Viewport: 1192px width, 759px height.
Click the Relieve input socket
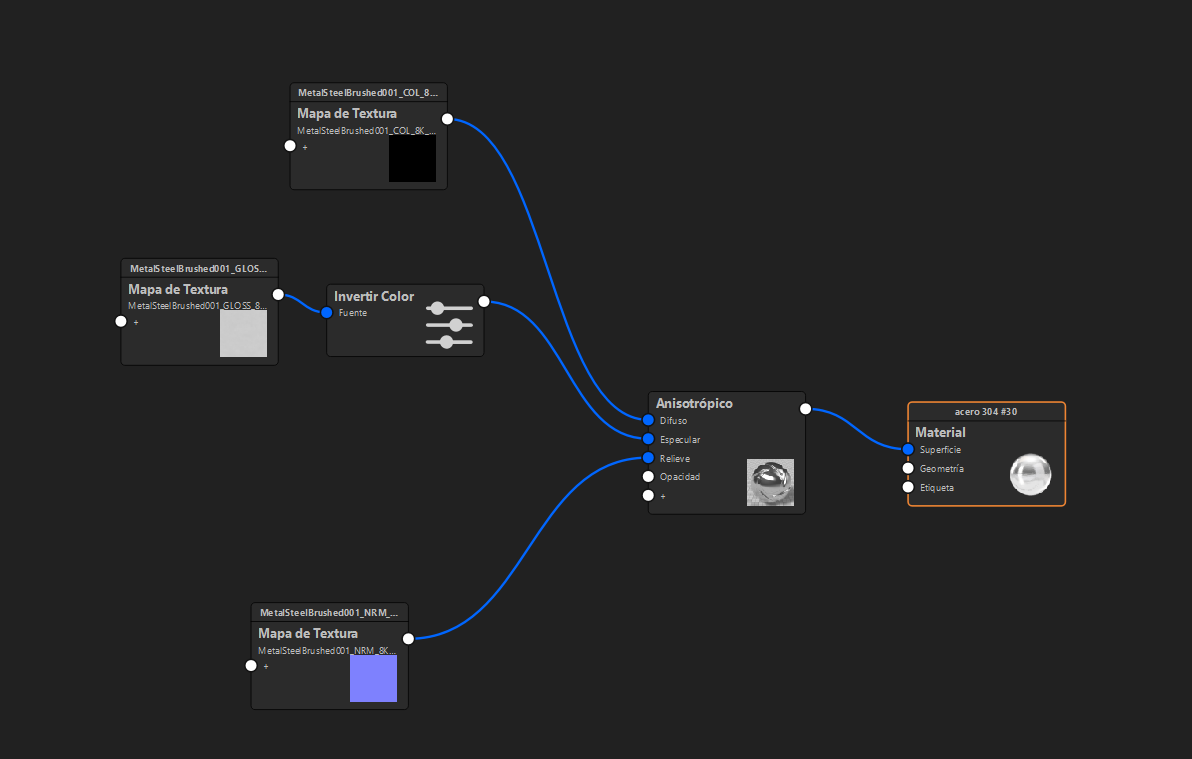pos(648,458)
